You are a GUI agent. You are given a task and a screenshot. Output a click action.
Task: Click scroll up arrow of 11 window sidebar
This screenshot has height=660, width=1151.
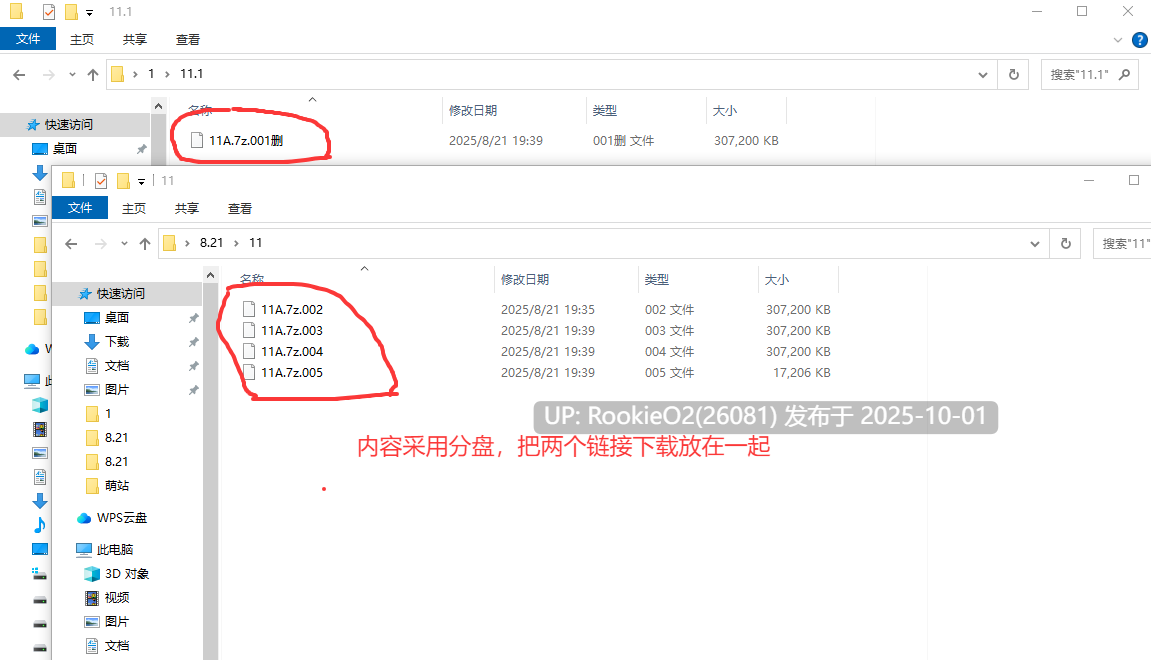click(x=211, y=275)
